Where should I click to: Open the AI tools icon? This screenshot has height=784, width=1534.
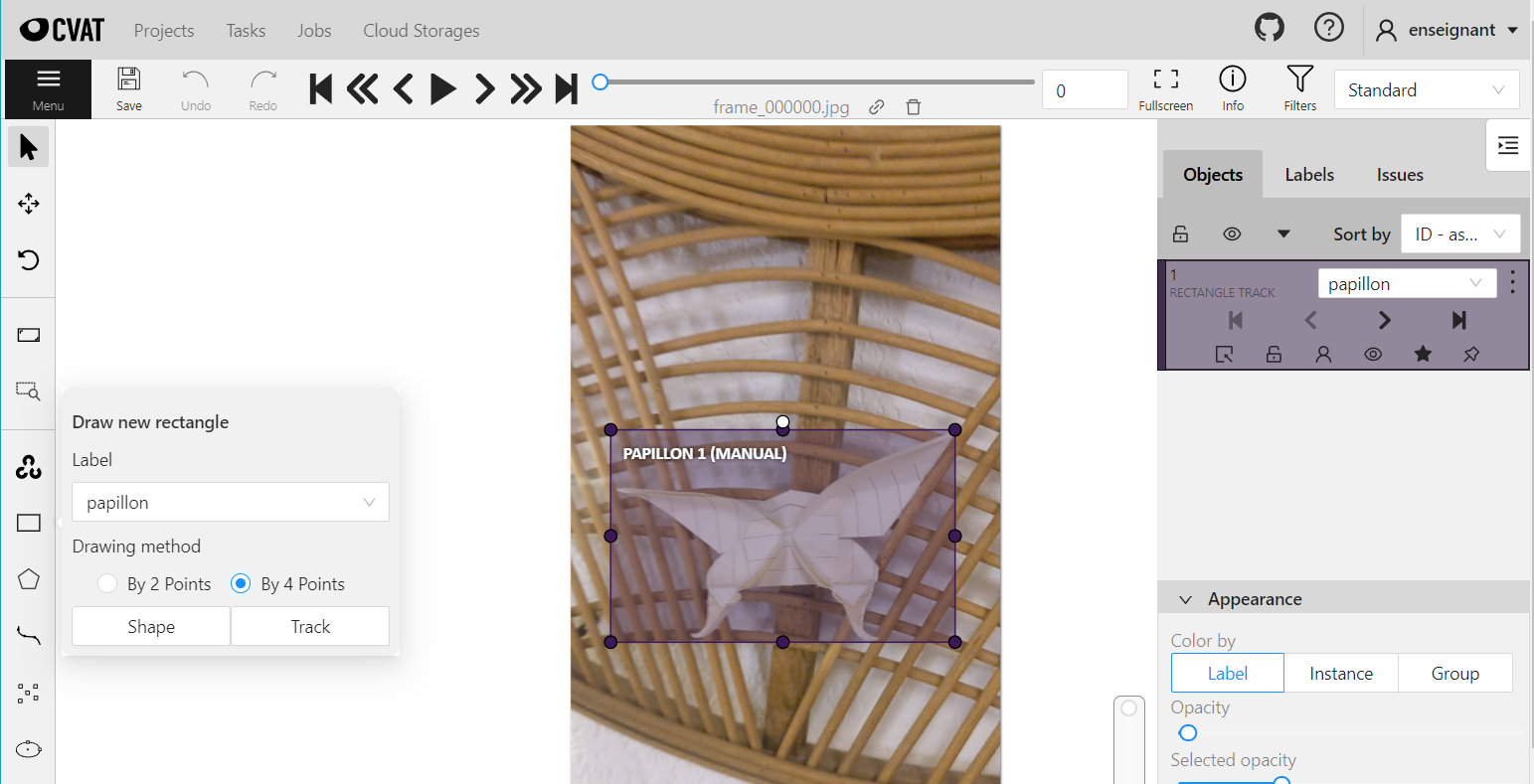pos(28,467)
